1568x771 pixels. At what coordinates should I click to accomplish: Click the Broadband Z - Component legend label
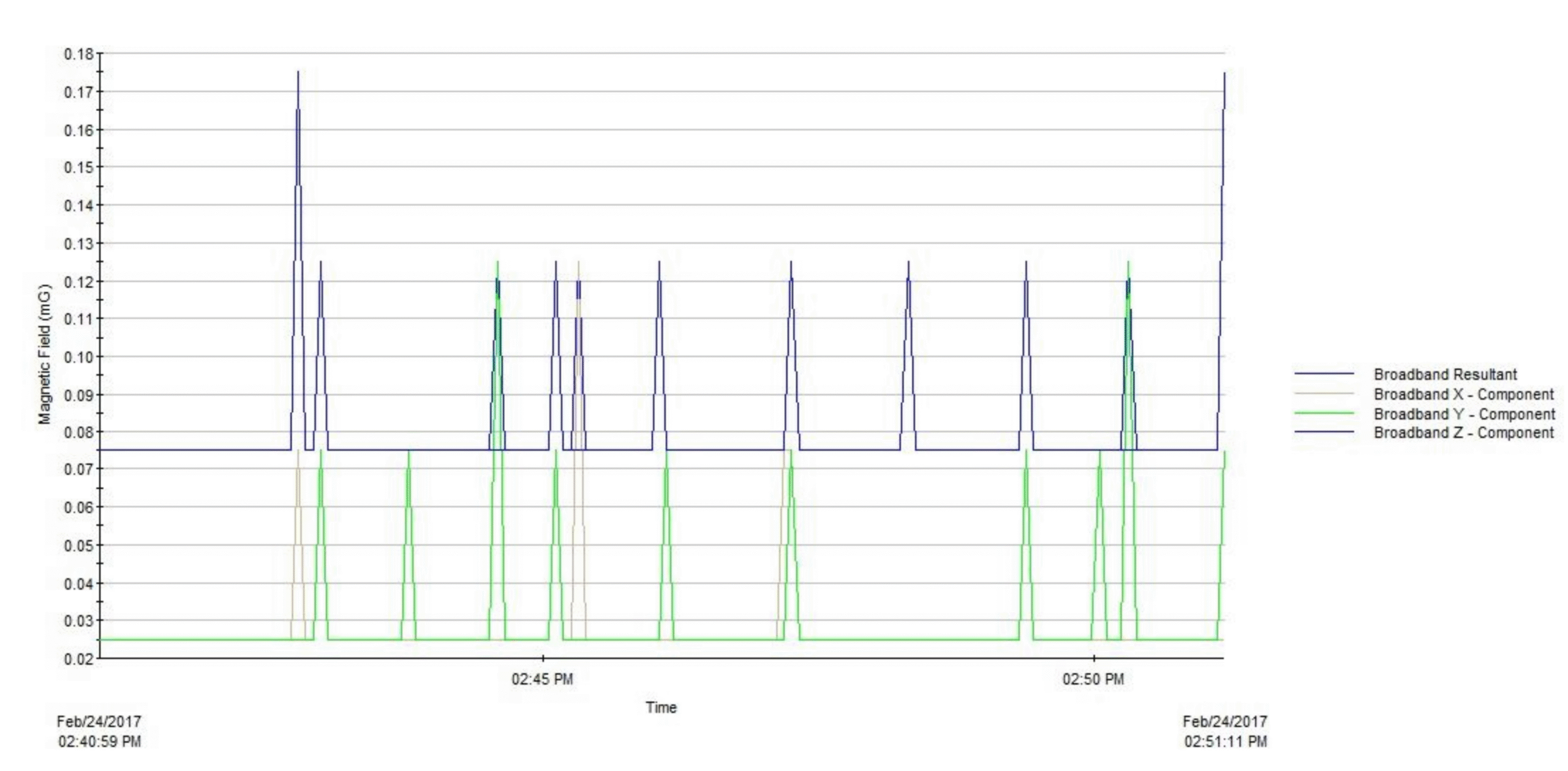(x=1463, y=433)
